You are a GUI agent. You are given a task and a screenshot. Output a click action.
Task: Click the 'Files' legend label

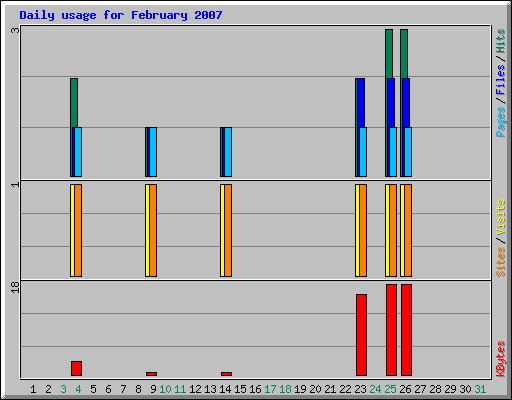point(500,79)
